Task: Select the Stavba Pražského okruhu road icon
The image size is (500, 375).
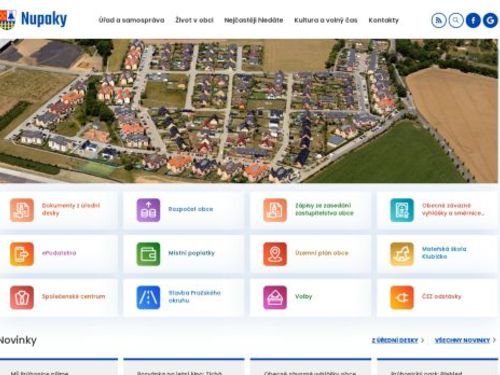Action: point(148,297)
